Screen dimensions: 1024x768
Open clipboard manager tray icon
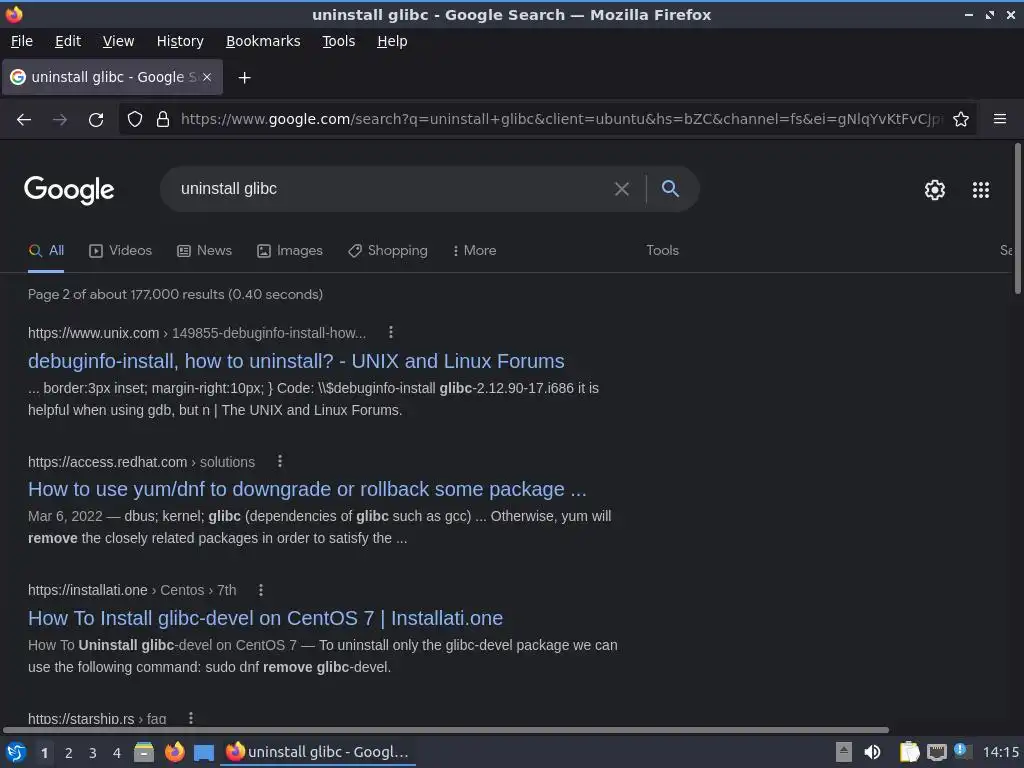pos(909,752)
